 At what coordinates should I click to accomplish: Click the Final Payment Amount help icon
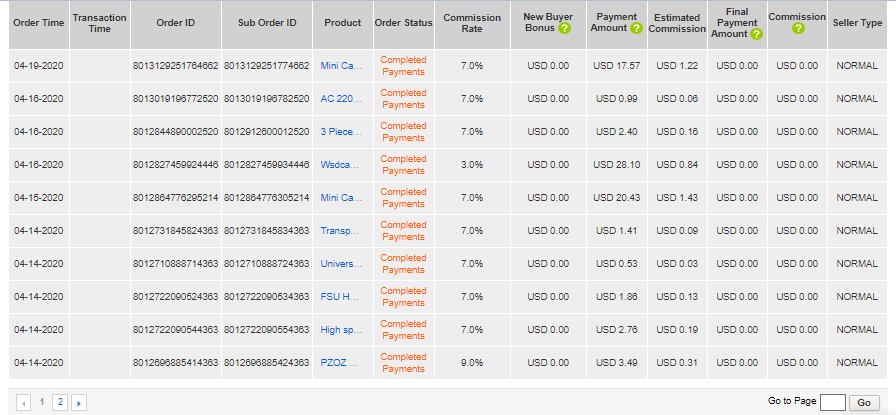tap(756, 34)
